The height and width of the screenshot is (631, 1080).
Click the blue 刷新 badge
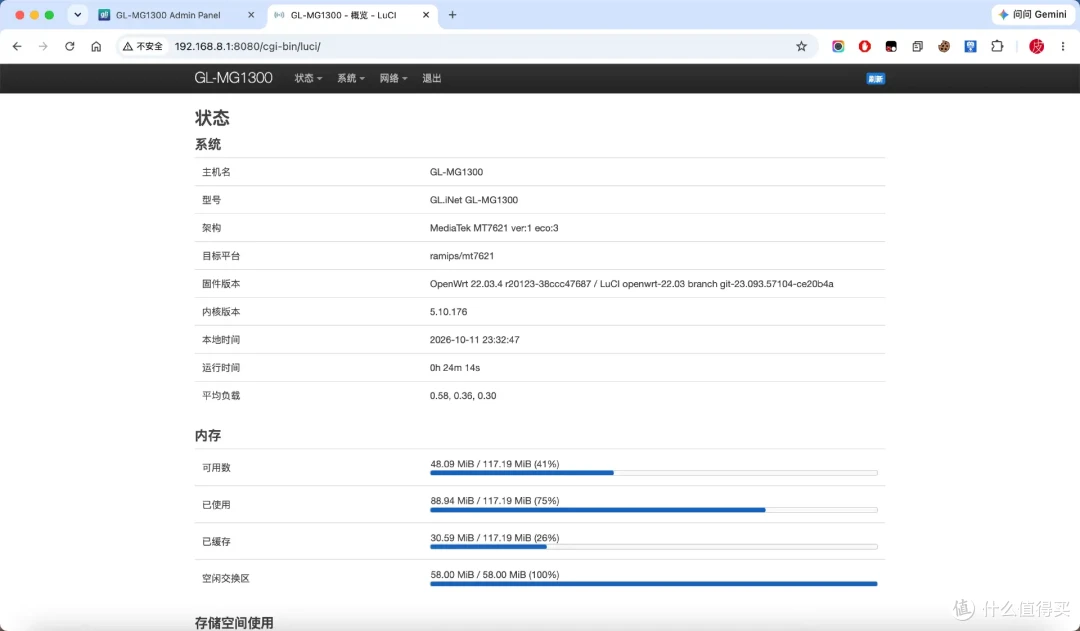click(x=875, y=79)
